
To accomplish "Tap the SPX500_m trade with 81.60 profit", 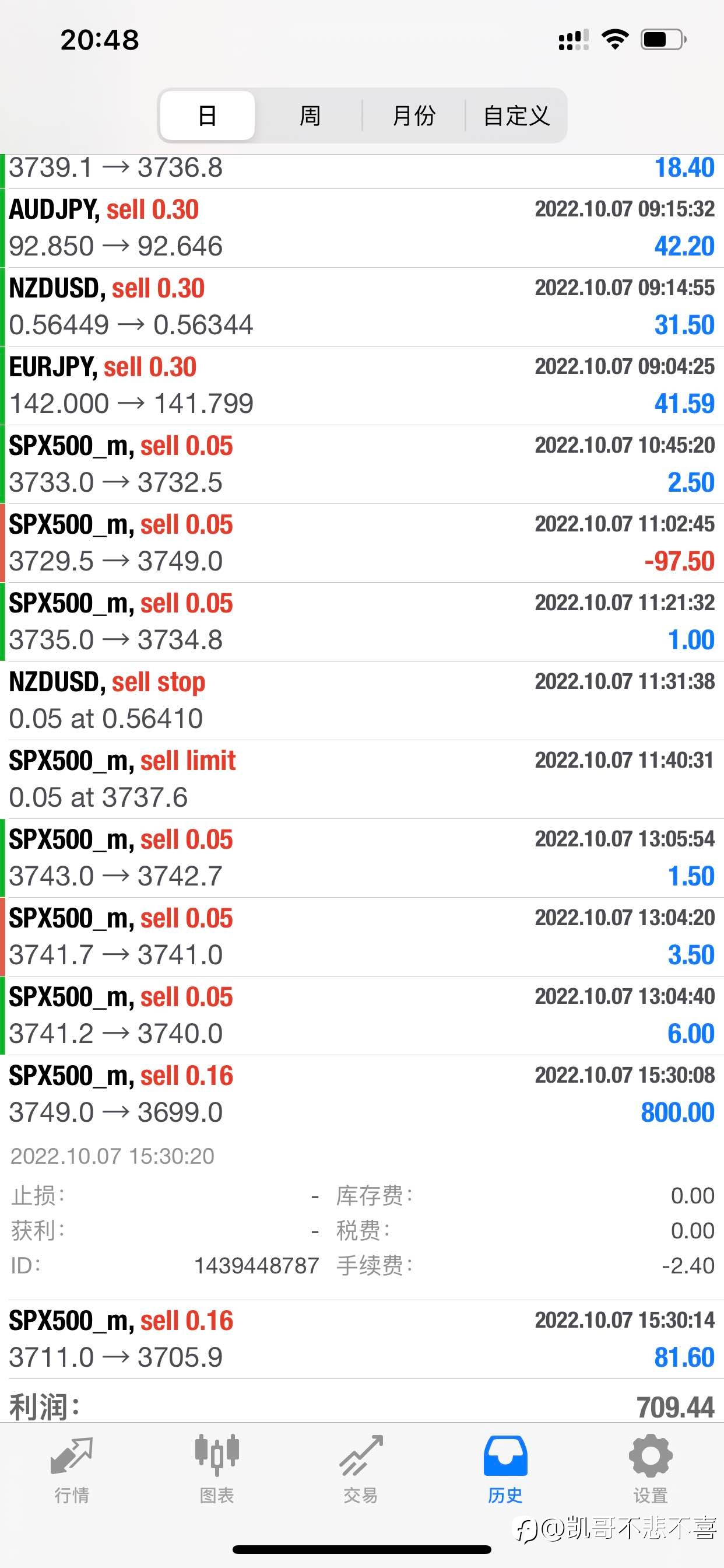I will click(362, 1339).
